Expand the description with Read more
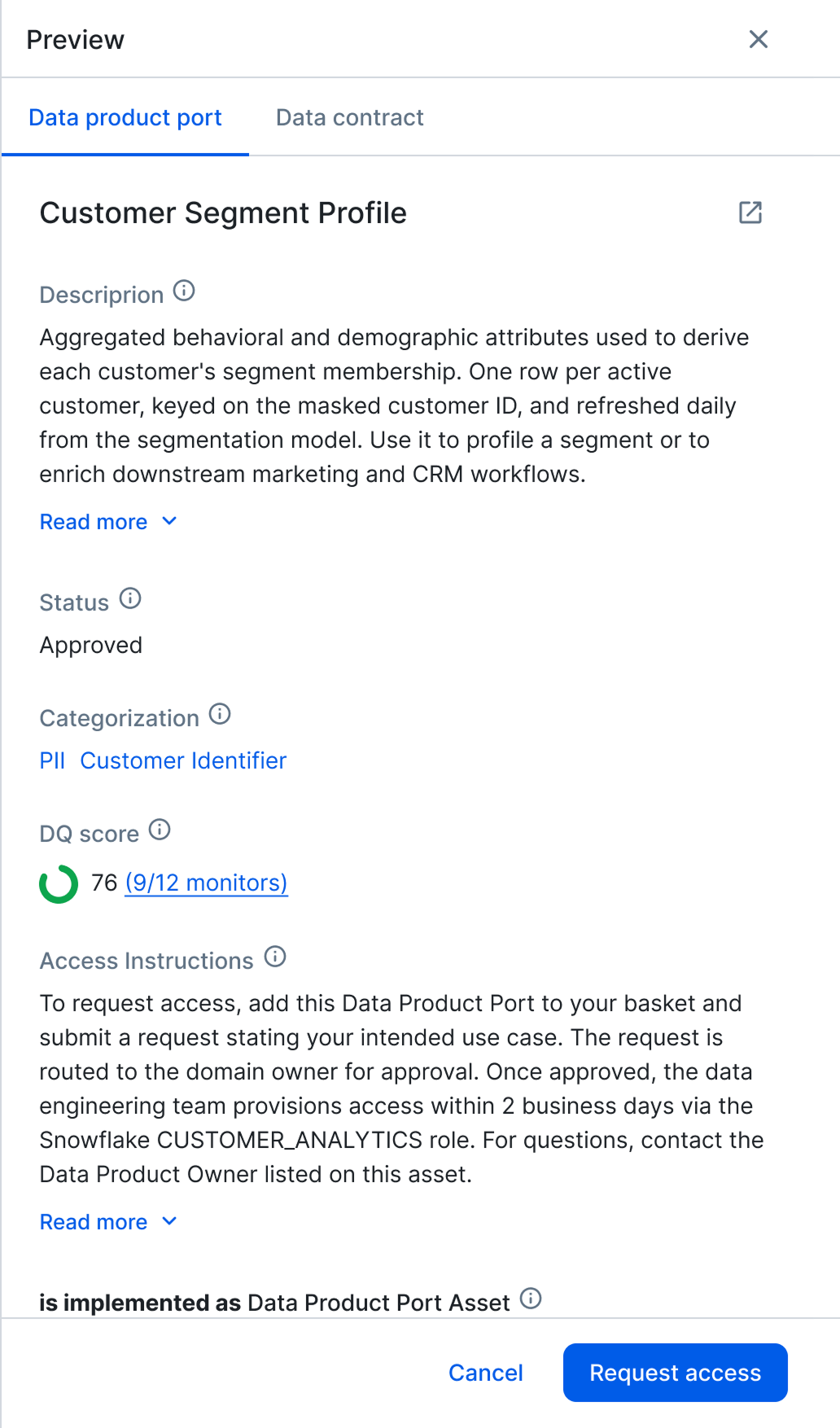Image resolution: width=840 pixels, height=1428 pixels. click(94, 522)
